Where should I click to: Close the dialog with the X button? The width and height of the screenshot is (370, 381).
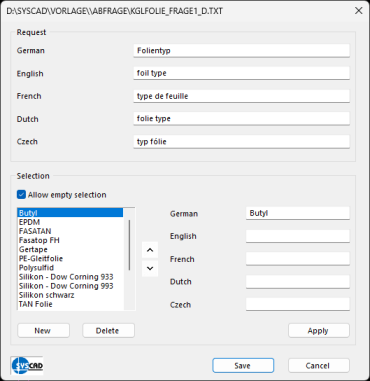[359, 11]
